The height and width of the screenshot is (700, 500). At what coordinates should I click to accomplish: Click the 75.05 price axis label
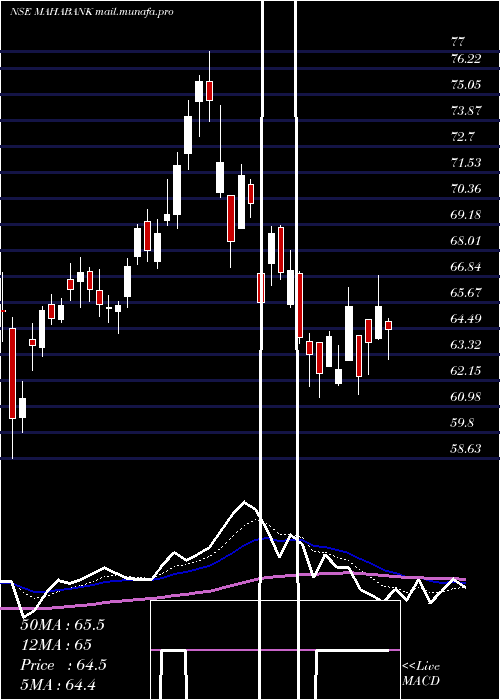pyautogui.click(x=466, y=84)
